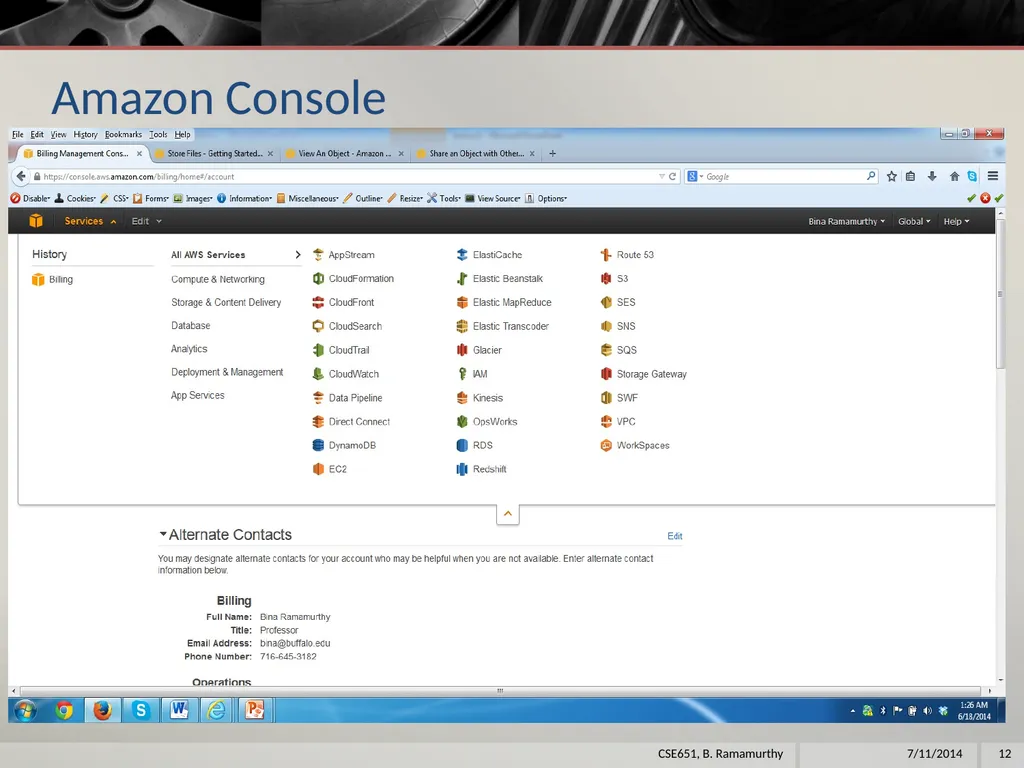Select the DynamoDB icon
The width and height of the screenshot is (1024, 768).
pyautogui.click(x=318, y=445)
